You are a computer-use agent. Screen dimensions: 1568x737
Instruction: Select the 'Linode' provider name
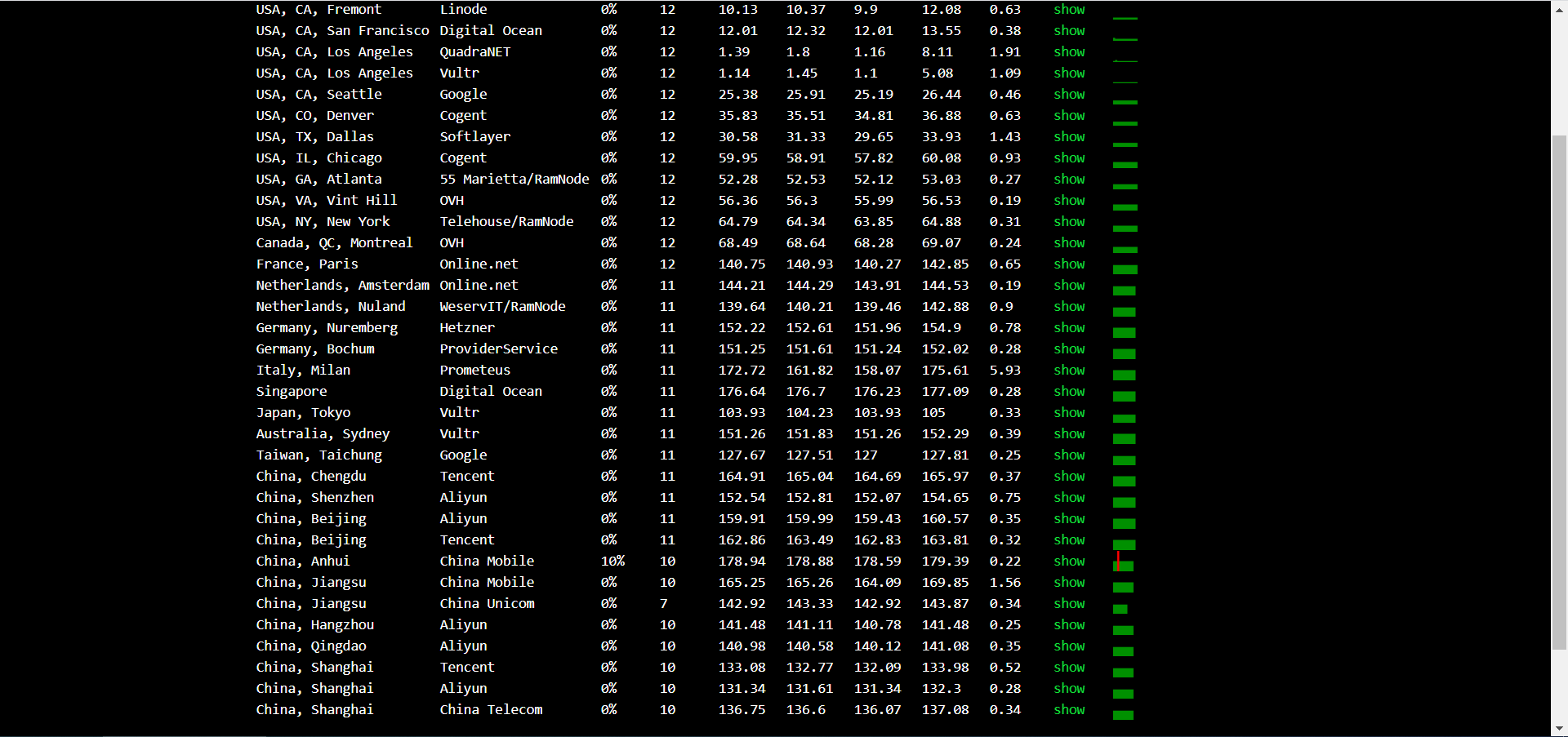(x=463, y=10)
